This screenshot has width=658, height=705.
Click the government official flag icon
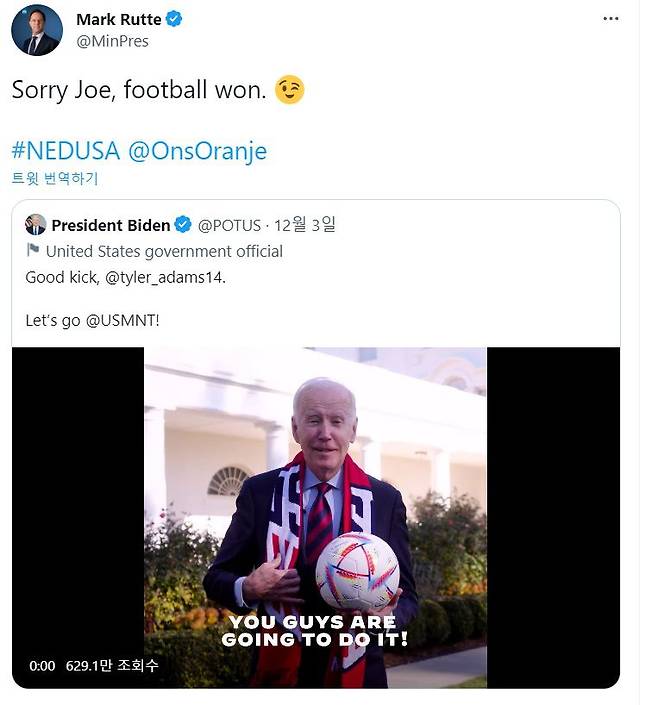(34, 251)
